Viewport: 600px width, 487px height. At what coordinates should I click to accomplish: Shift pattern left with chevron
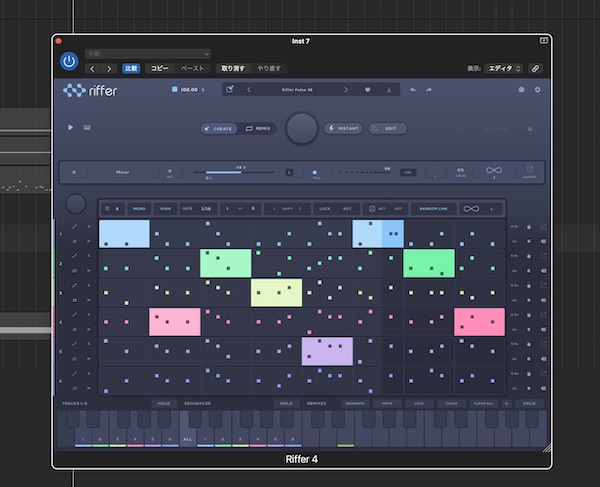(x=274, y=209)
